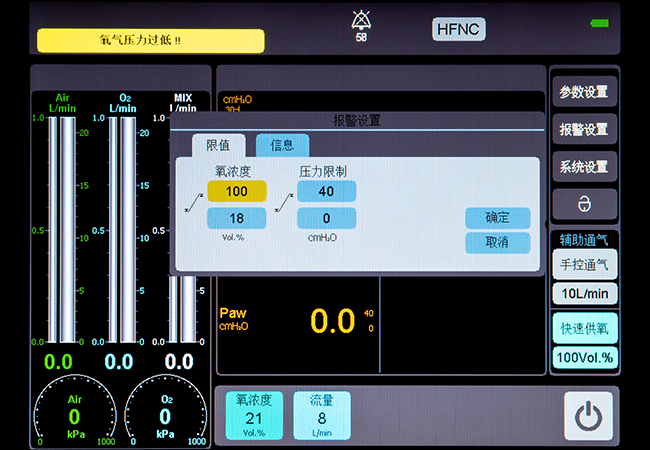
Task: Tap the screen lock icon
Action: point(584,204)
